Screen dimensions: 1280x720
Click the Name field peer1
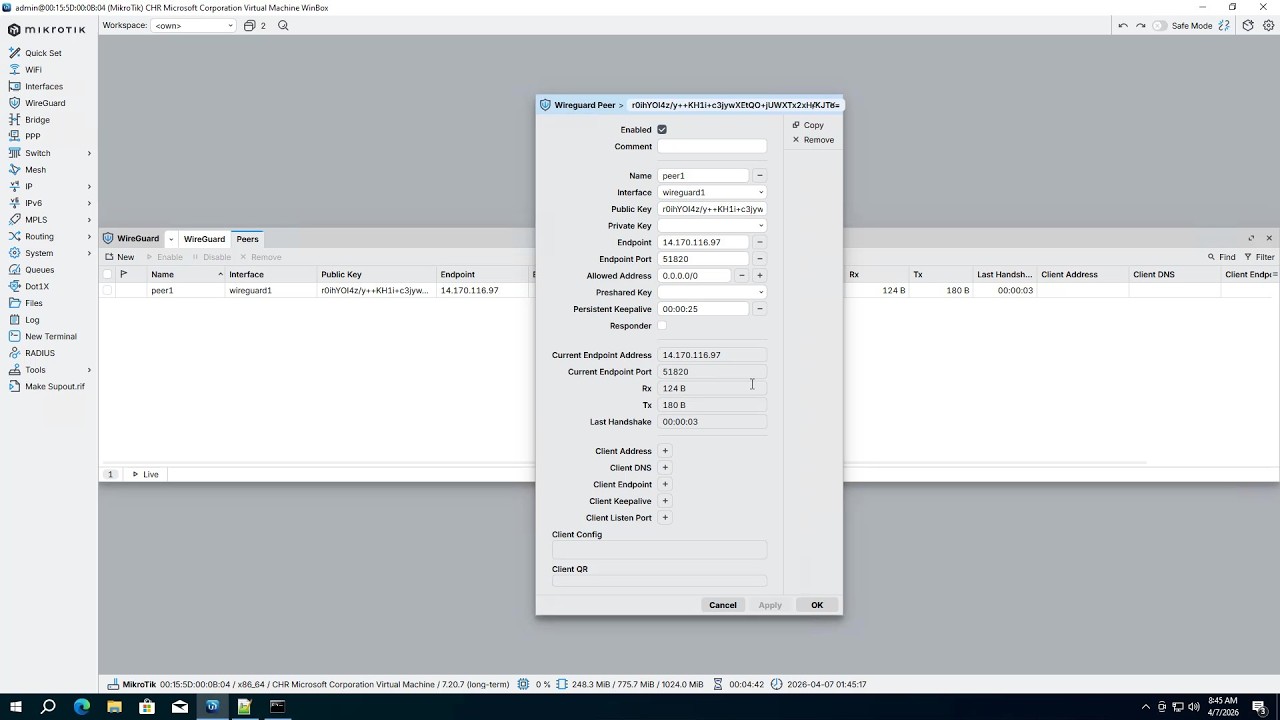[x=703, y=176]
